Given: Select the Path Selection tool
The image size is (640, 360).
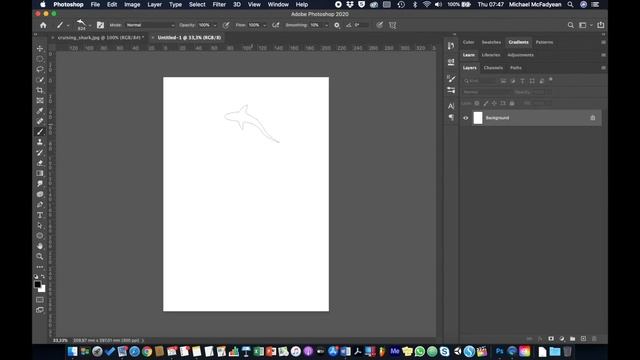Looking at the screenshot, I should (40, 225).
